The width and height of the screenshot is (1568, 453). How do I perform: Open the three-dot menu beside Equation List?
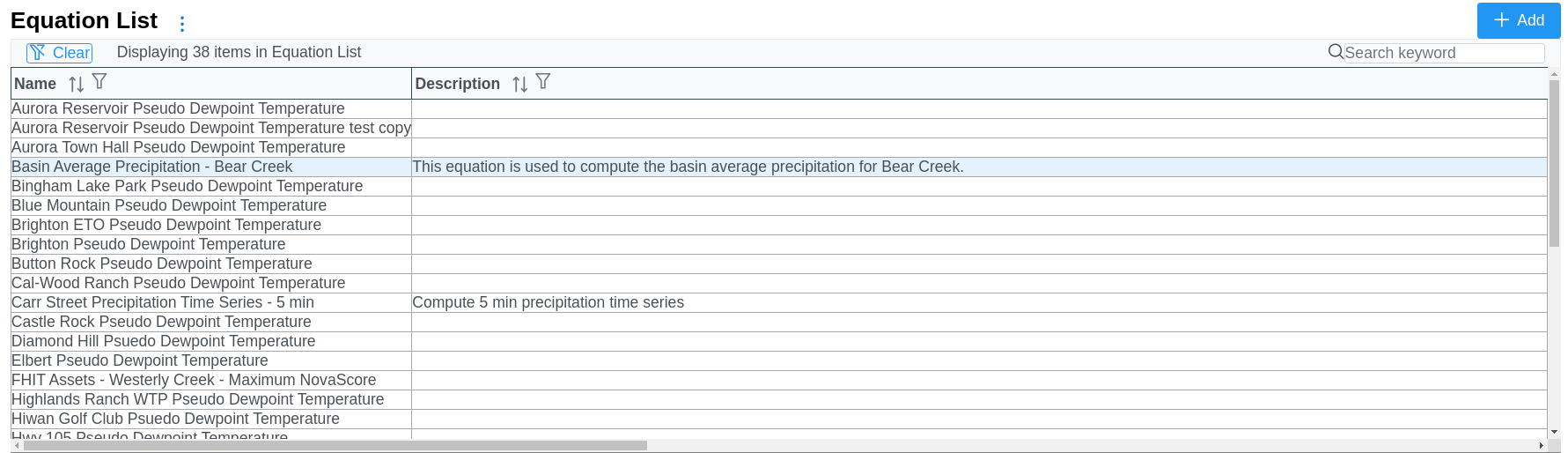click(x=182, y=24)
